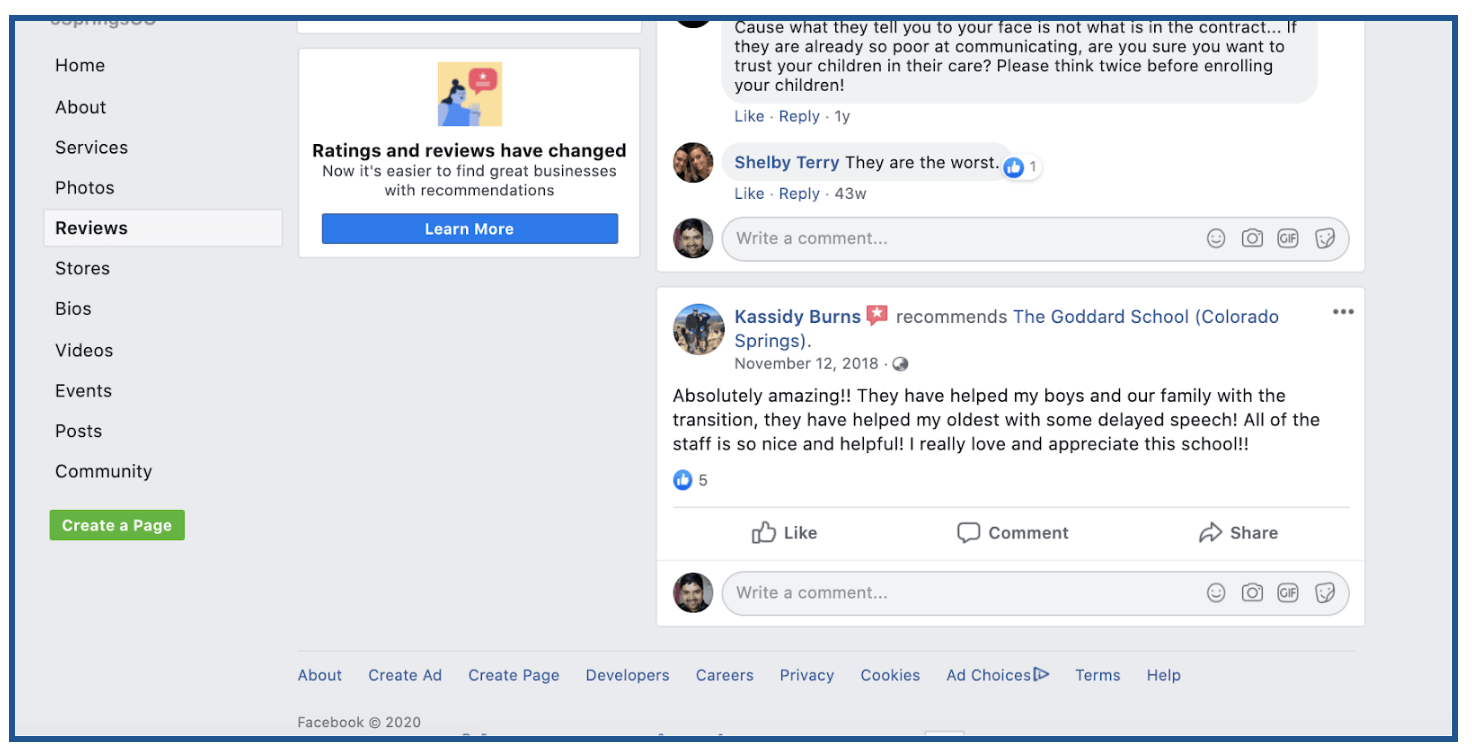Viewport: 1472px width, 755px height.
Task: Click GIF icon in upper comment box
Action: [x=1288, y=239]
